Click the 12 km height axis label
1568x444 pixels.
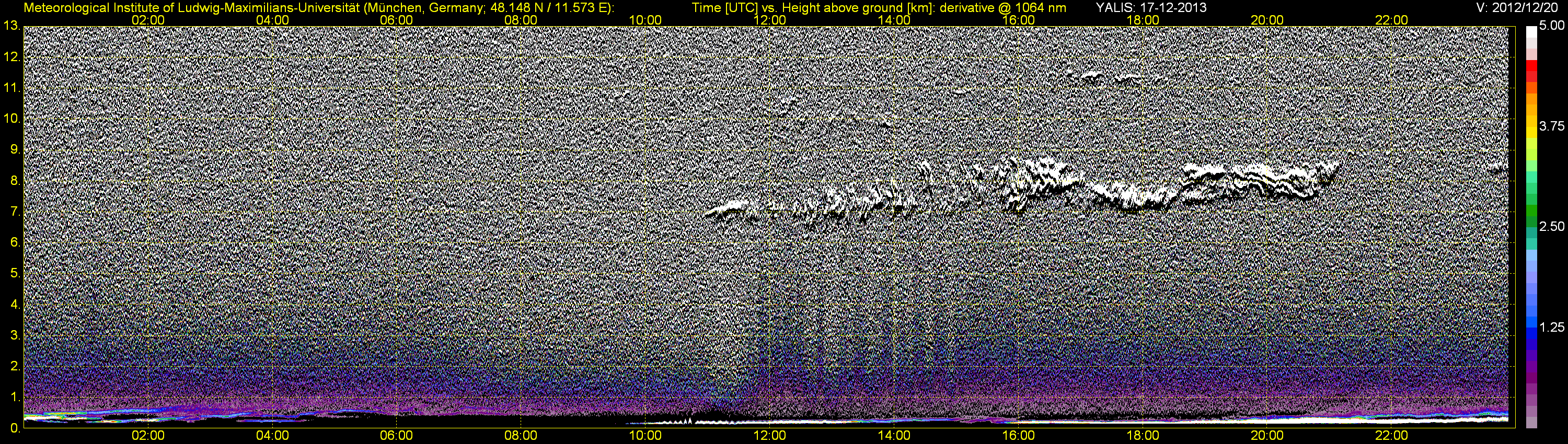pyautogui.click(x=11, y=56)
